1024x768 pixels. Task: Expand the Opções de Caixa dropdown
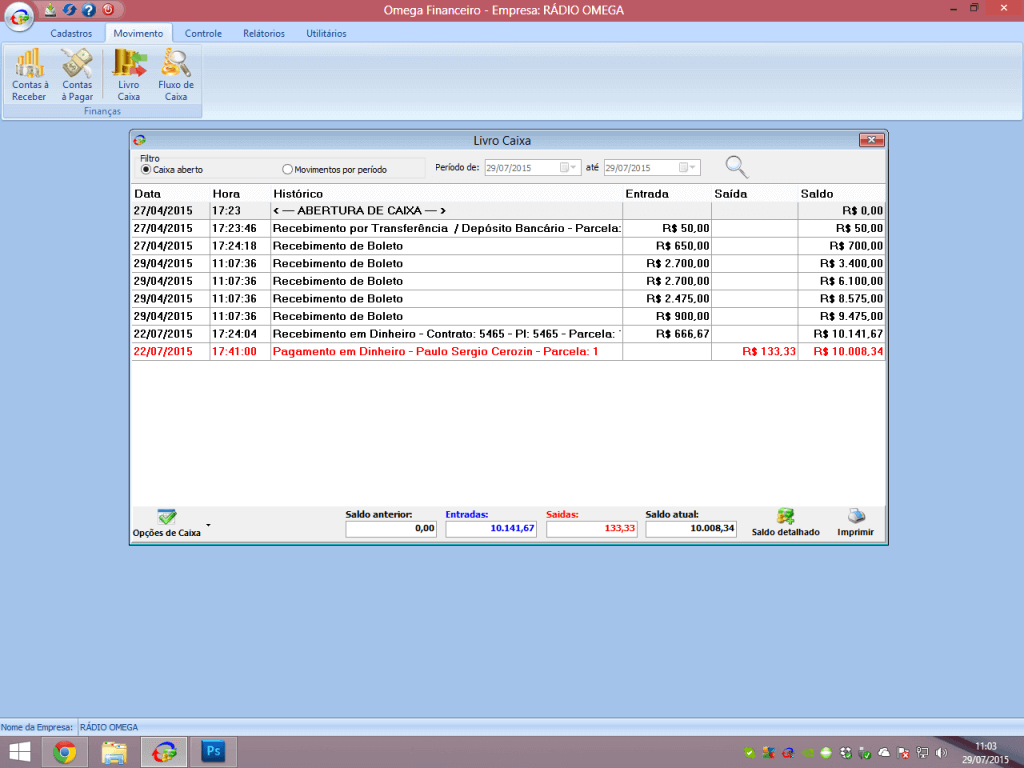tap(208, 524)
